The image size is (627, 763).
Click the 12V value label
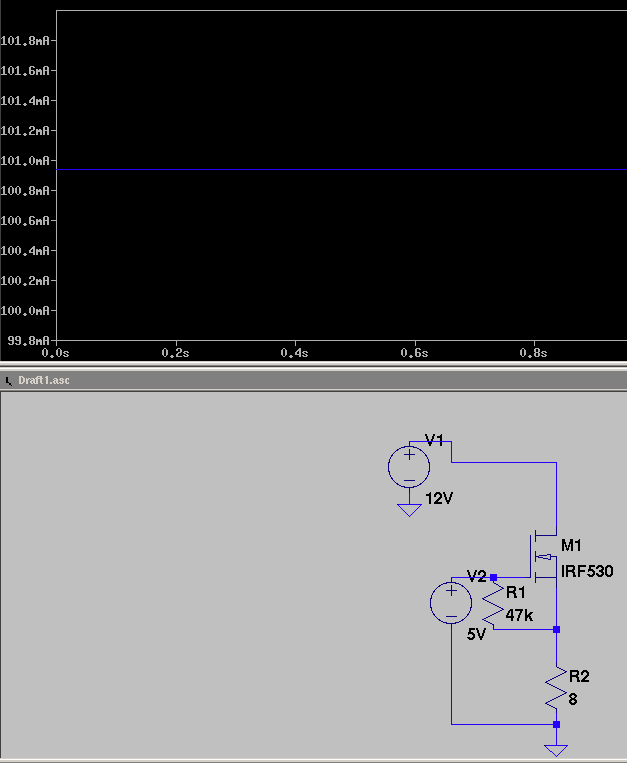439,498
